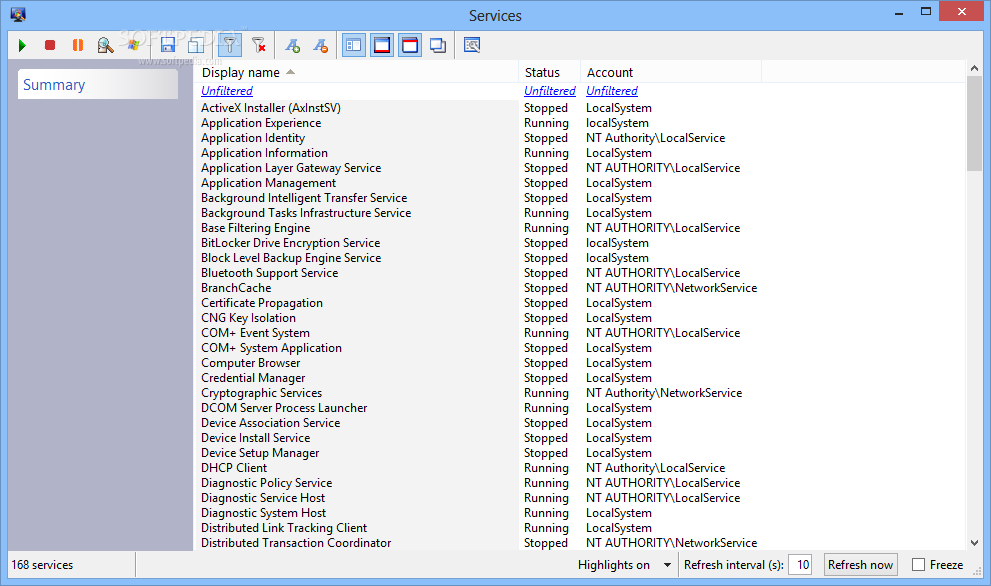Open the Summary tab in sidebar
991x586 pixels.
[x=97, y=85]
